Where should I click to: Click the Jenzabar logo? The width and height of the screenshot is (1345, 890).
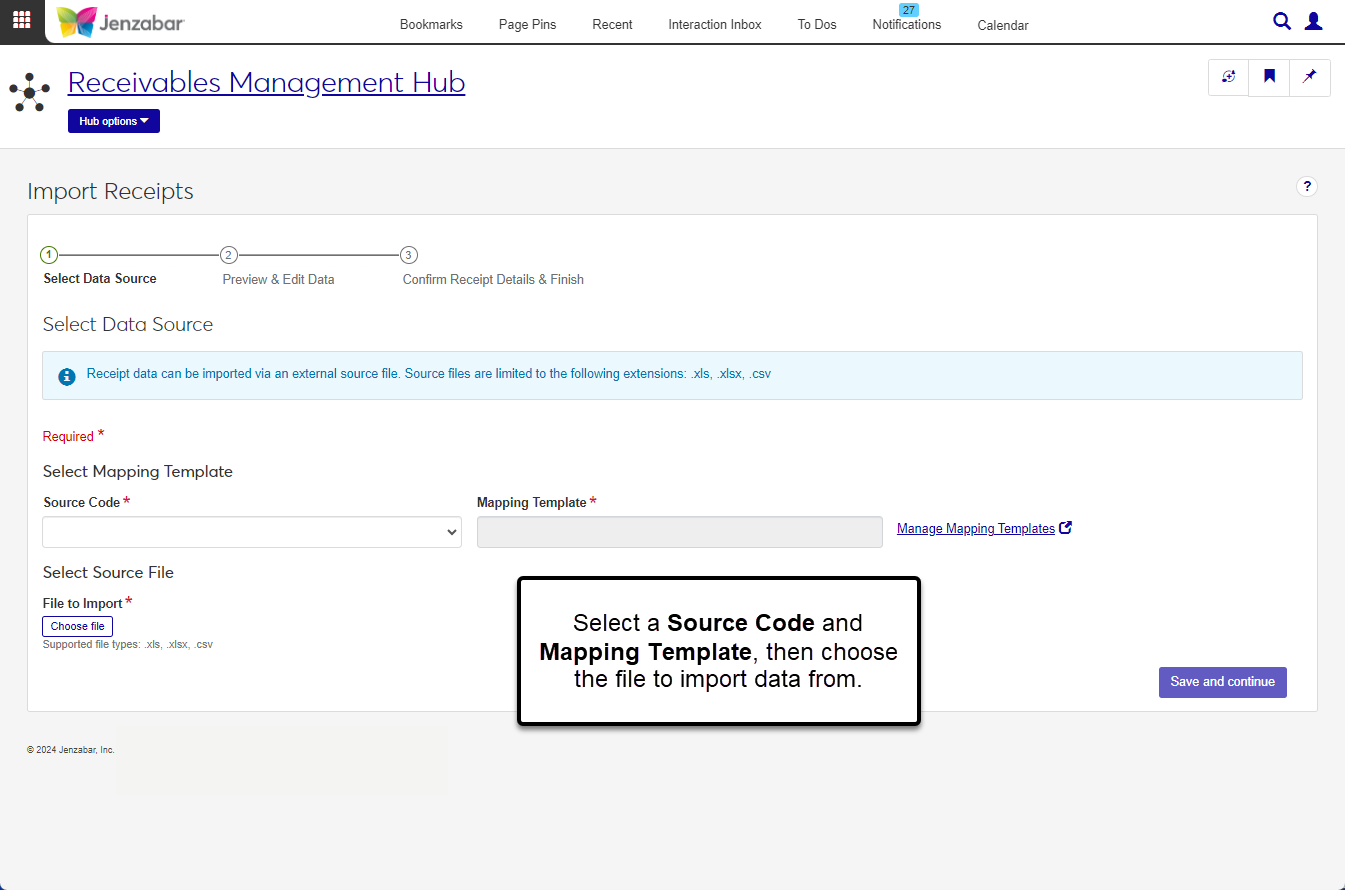pyautogui.click(x=121, y=22)
